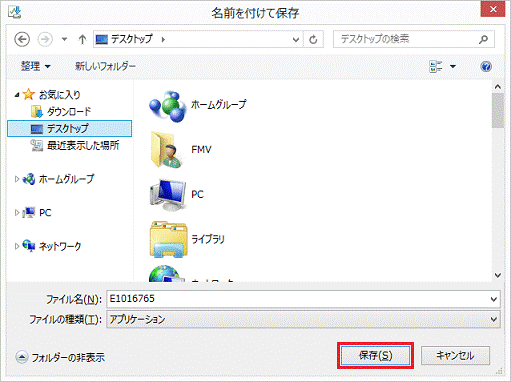The height and width of the screenshot is (382, 511).
Task: Click 保存(S) button
Action: (375, 356)
